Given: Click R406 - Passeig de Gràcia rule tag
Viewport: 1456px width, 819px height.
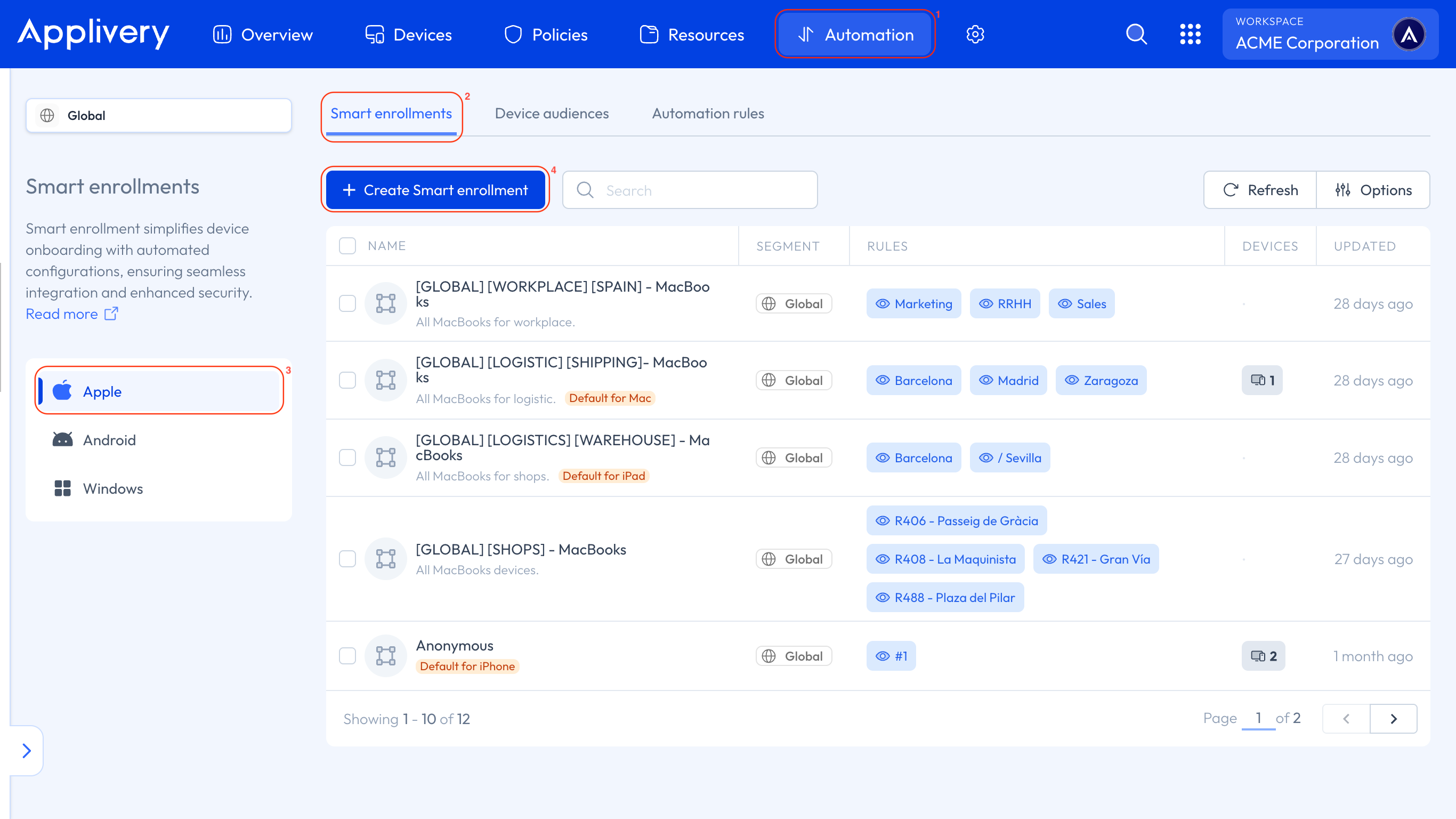Looking at the screenshot, I should [956, 520].
